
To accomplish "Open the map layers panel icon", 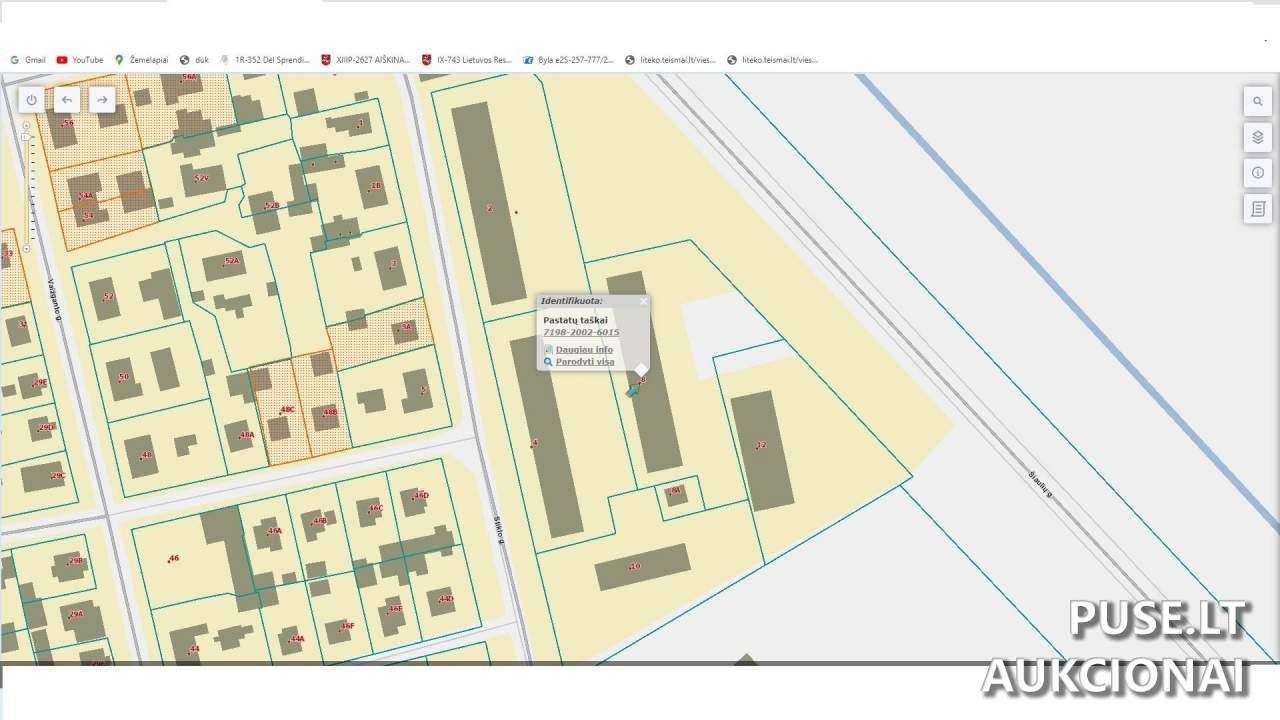I will click(1258, 137).
